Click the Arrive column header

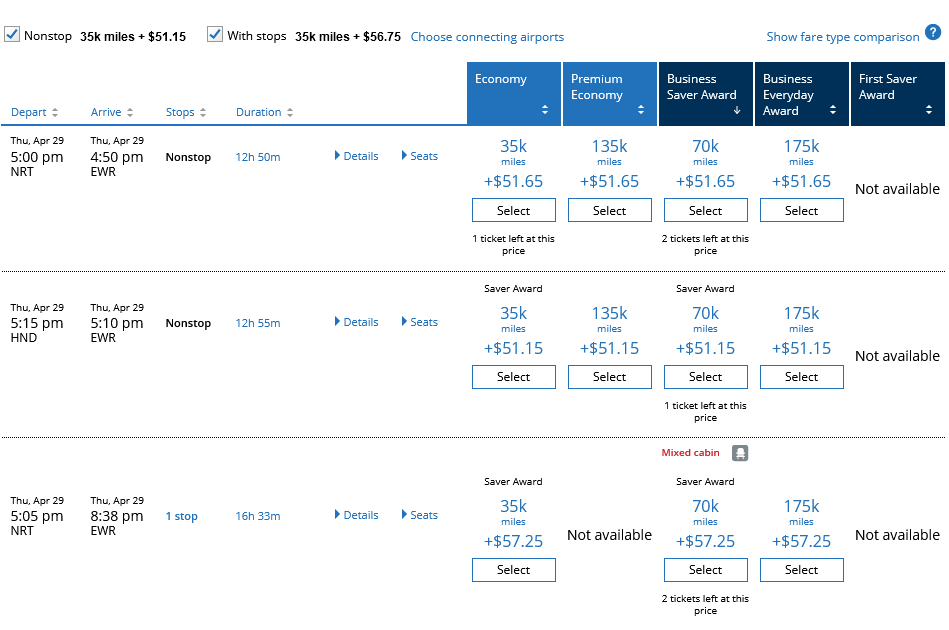coord(106,113)
